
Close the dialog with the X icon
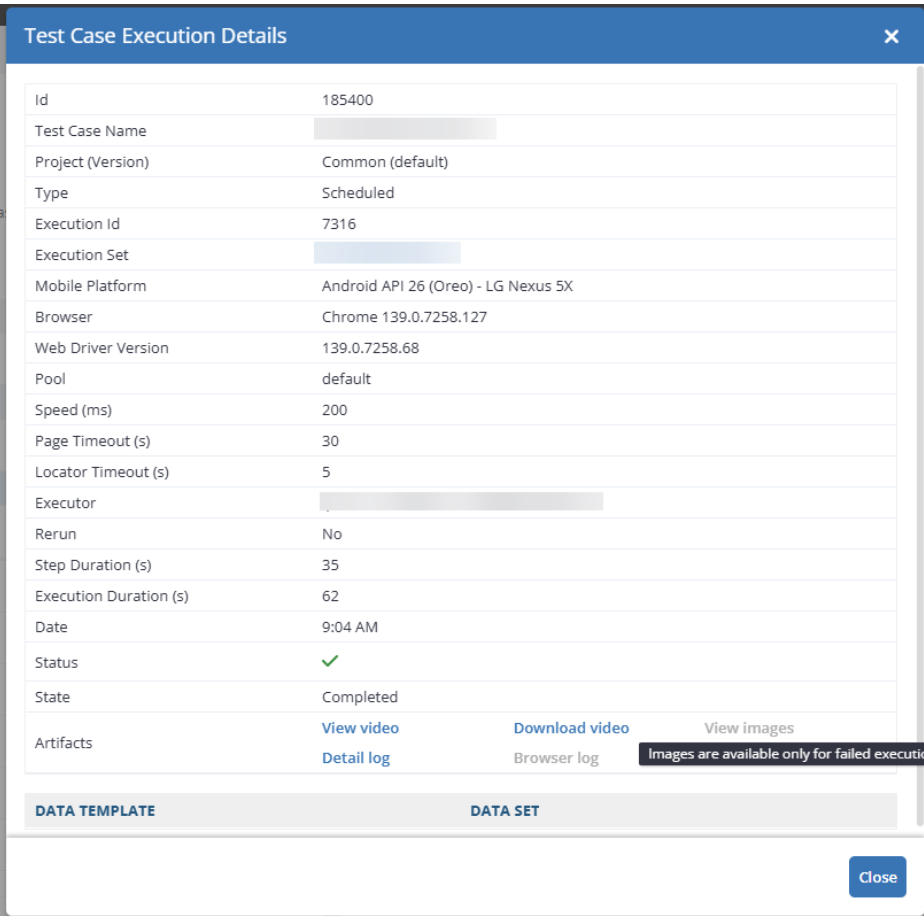891,37
